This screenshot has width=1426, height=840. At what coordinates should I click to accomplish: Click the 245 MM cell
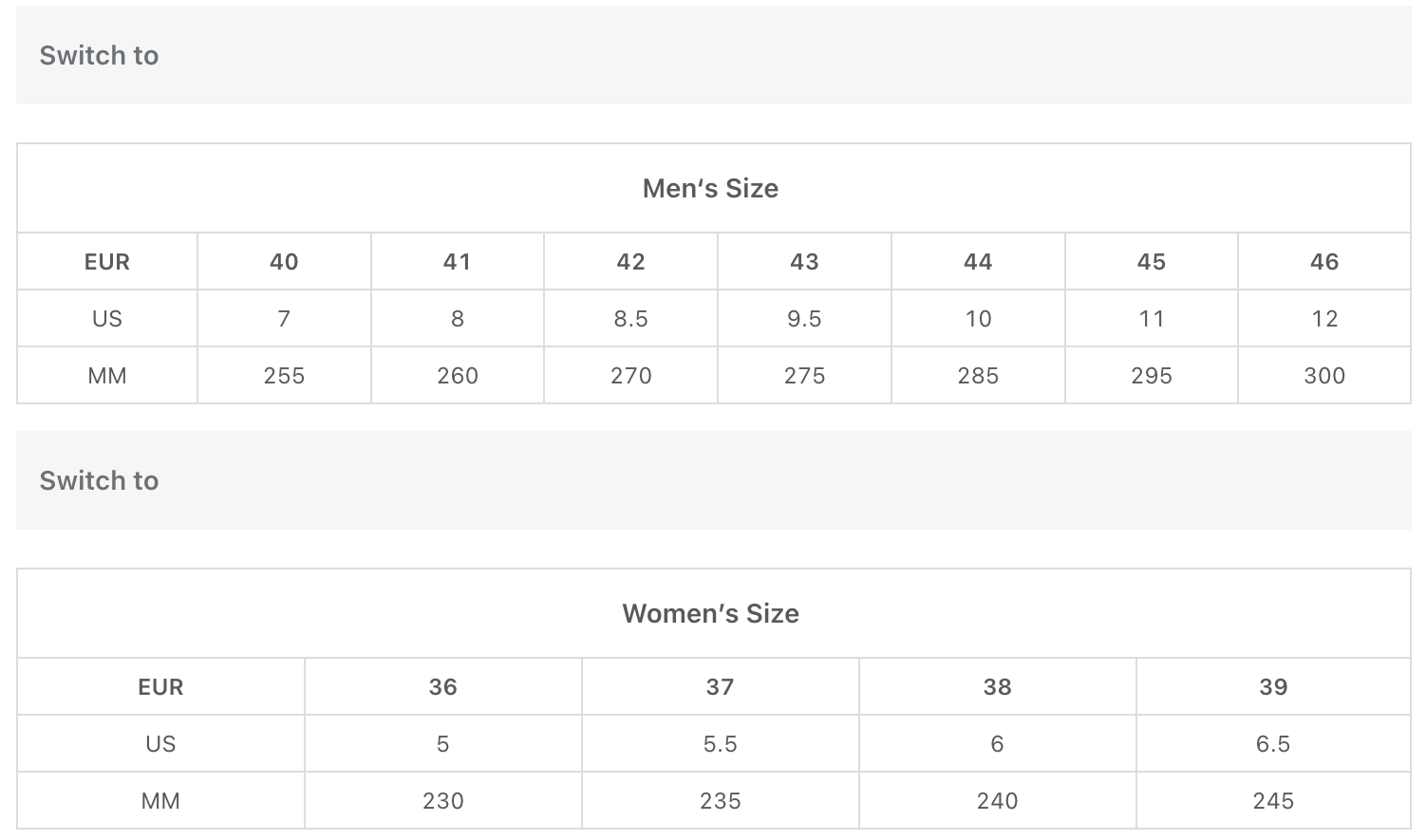click(1272, 801)
